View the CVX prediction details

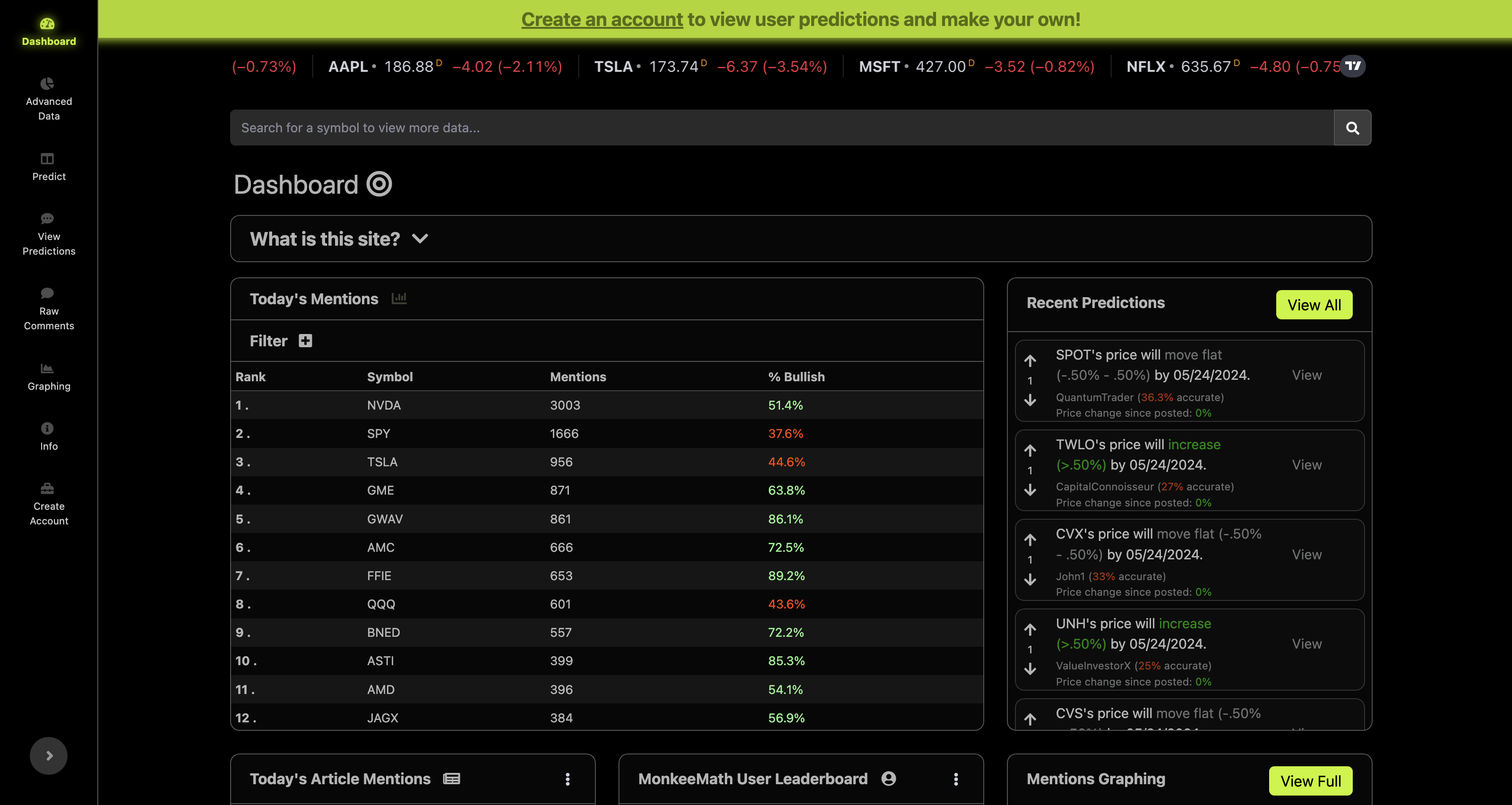(1306, 555)
